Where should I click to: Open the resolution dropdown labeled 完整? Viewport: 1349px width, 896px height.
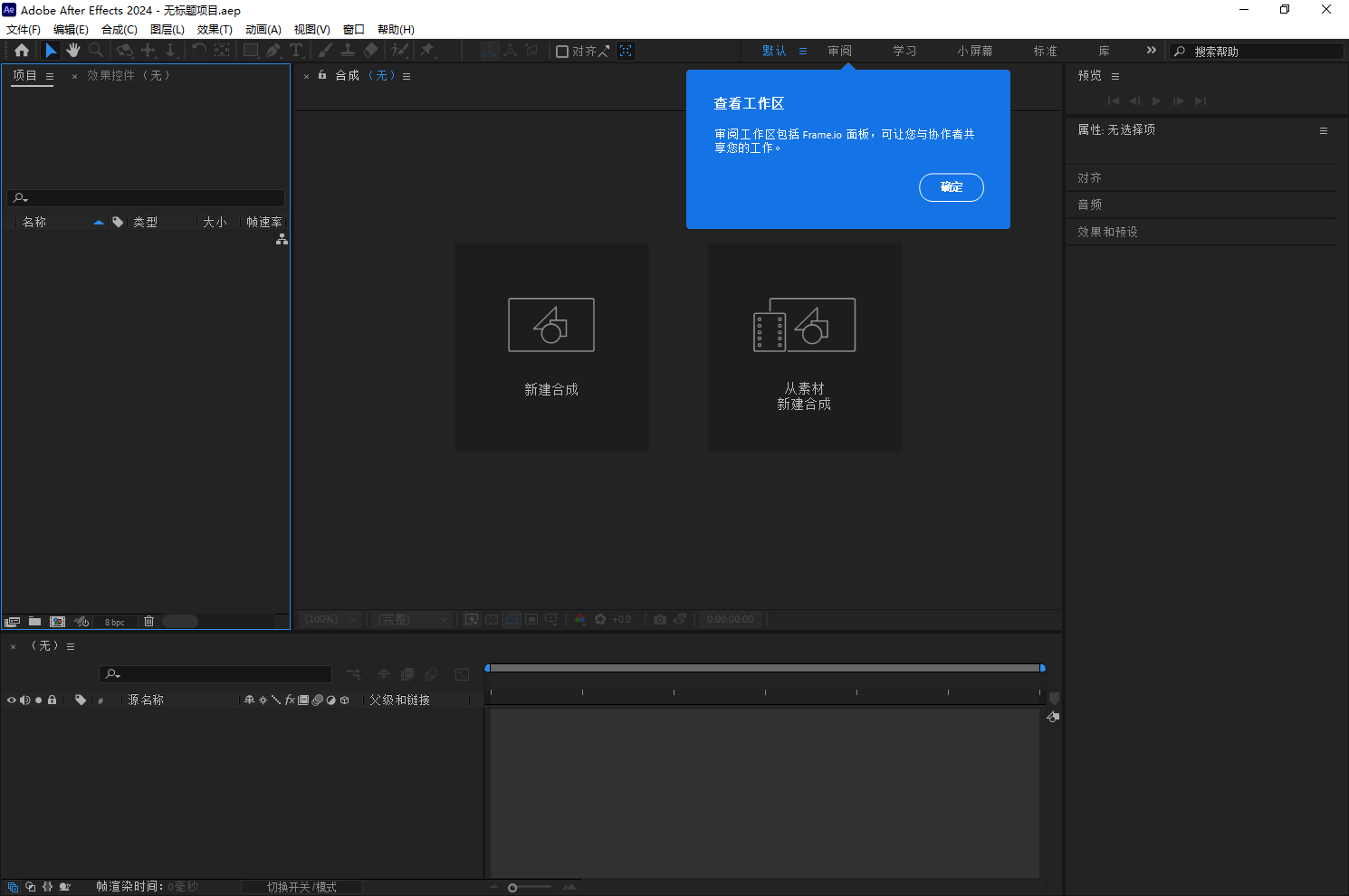[x=409, y=619]
